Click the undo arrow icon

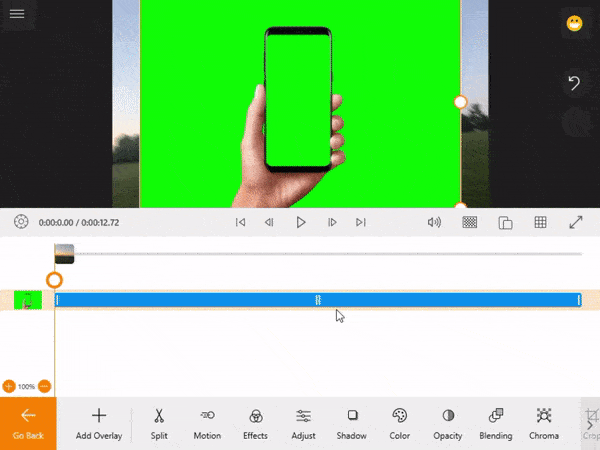click(x=574, y=83)
